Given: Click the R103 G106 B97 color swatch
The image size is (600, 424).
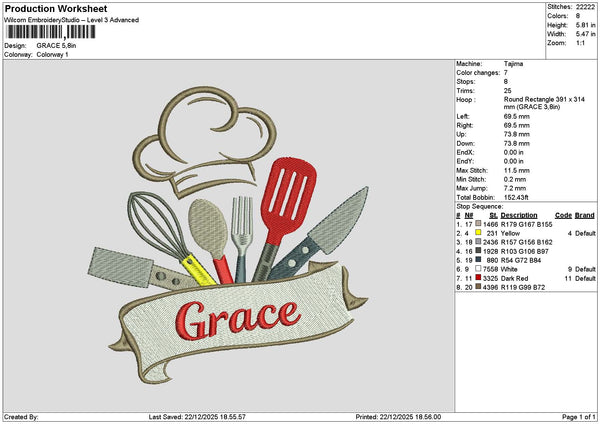Looking at the screenshot, I should (x=478, y=251).
